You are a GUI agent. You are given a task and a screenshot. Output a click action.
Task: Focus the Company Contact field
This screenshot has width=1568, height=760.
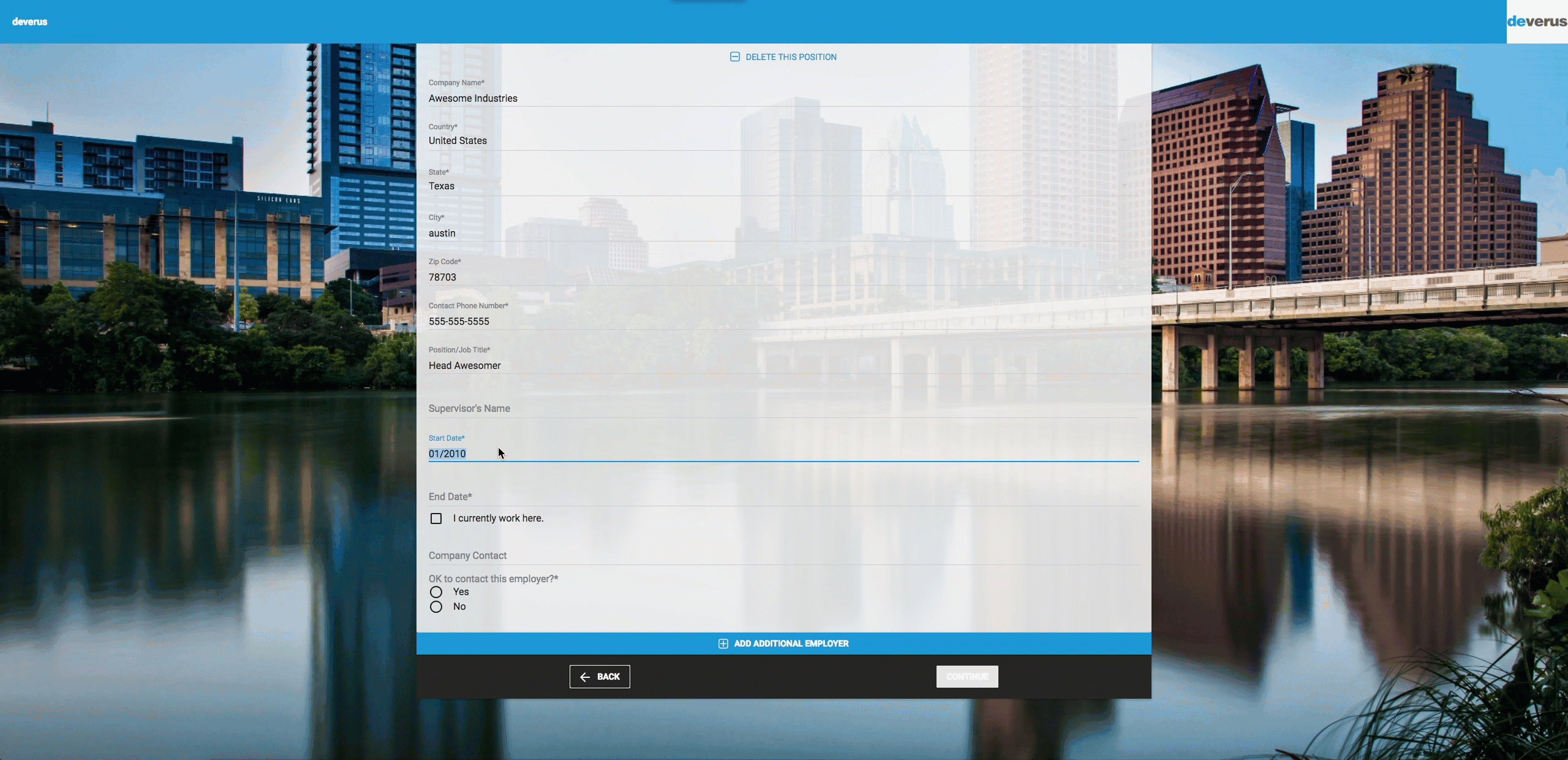pos(784,555)
